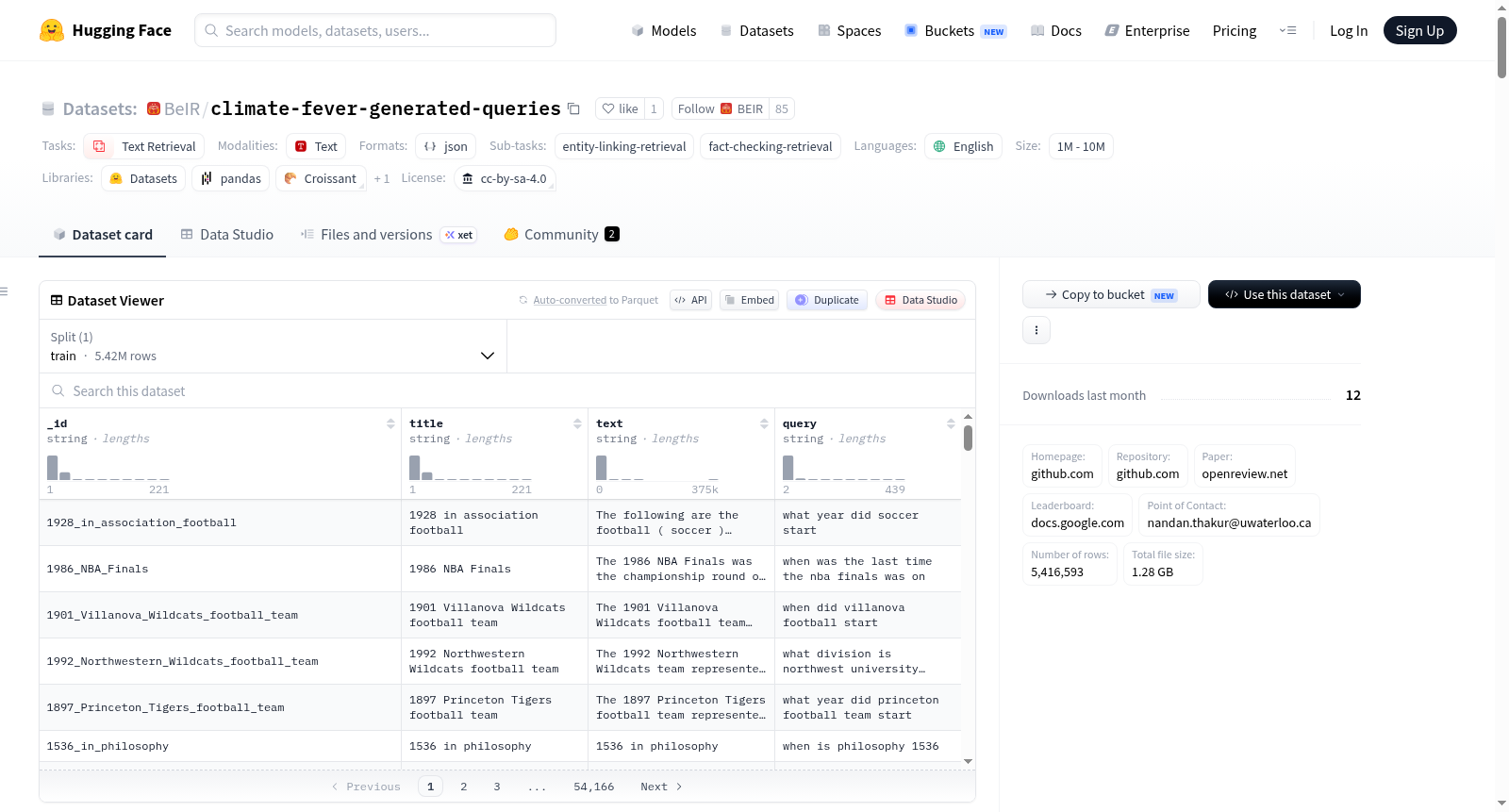Viewport: 1509px width, 812px height.
Task: Click the dataset viewer scroll-down arrow
Action: (x=968, y=761)
